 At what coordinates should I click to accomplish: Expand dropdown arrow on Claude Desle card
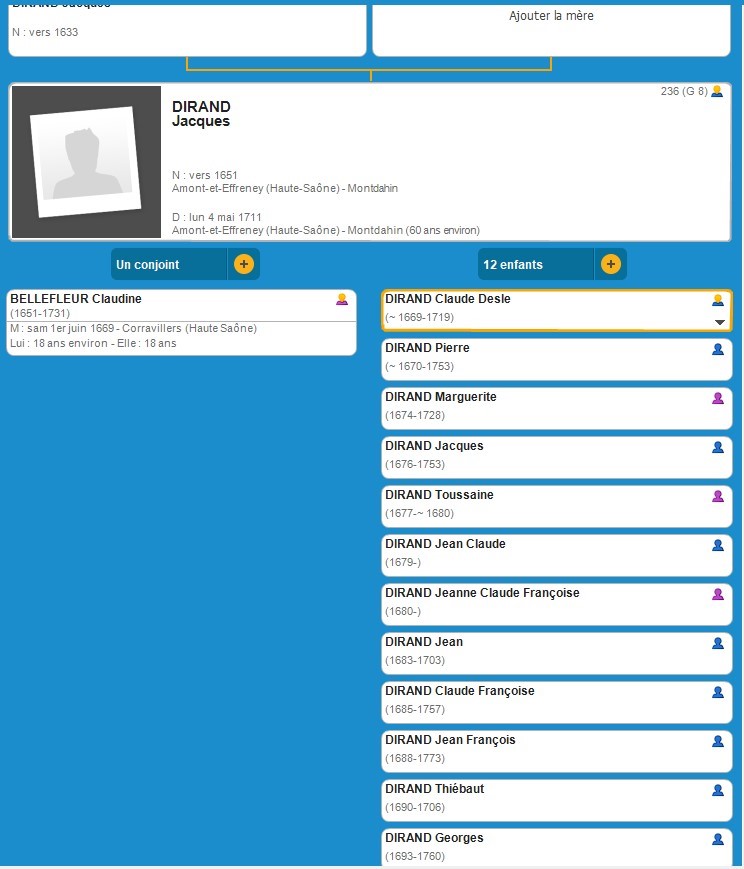[x=718, y=322]
